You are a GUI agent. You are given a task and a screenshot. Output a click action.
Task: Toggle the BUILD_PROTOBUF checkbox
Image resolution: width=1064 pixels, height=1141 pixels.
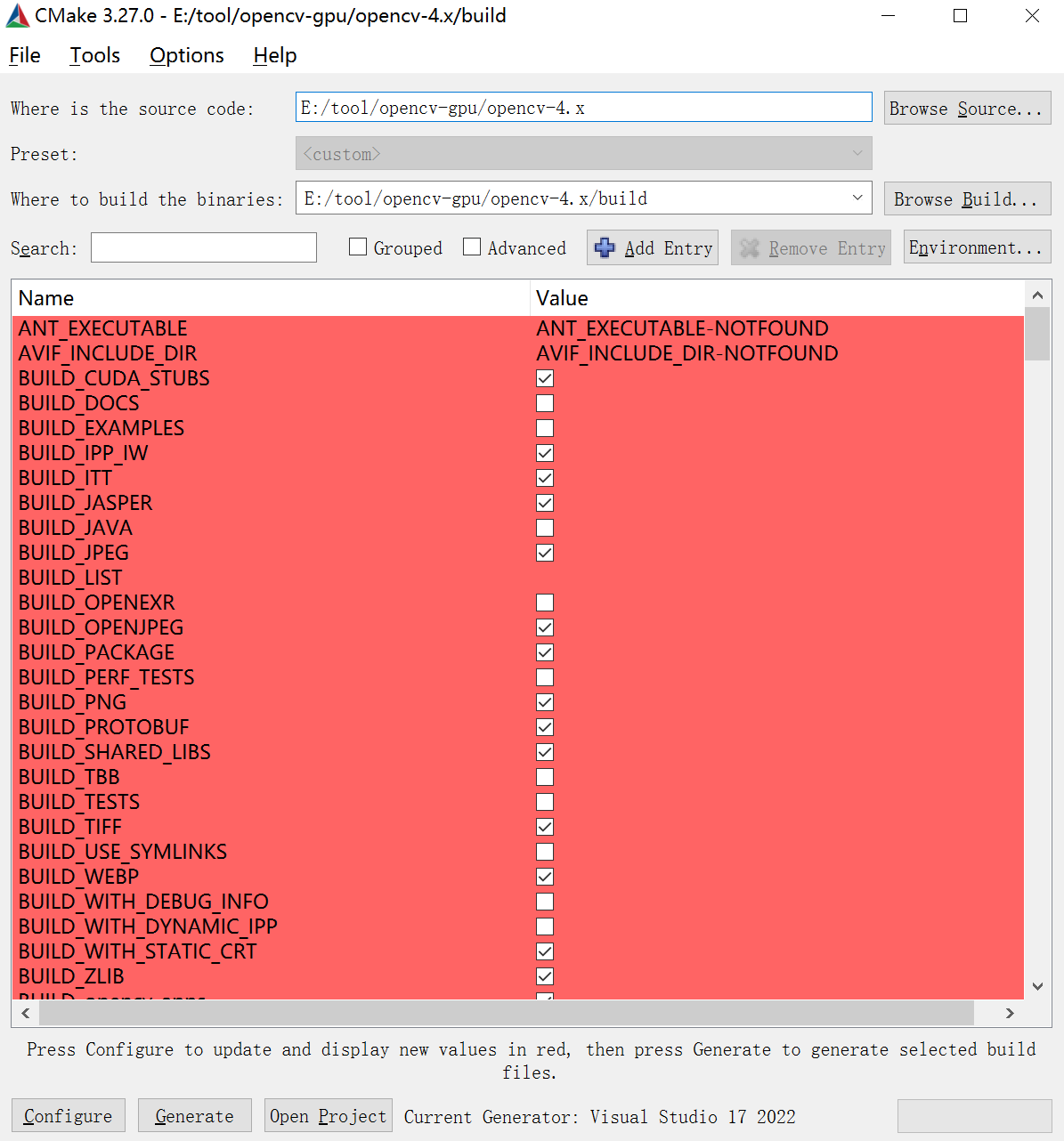tap(545, 727)
